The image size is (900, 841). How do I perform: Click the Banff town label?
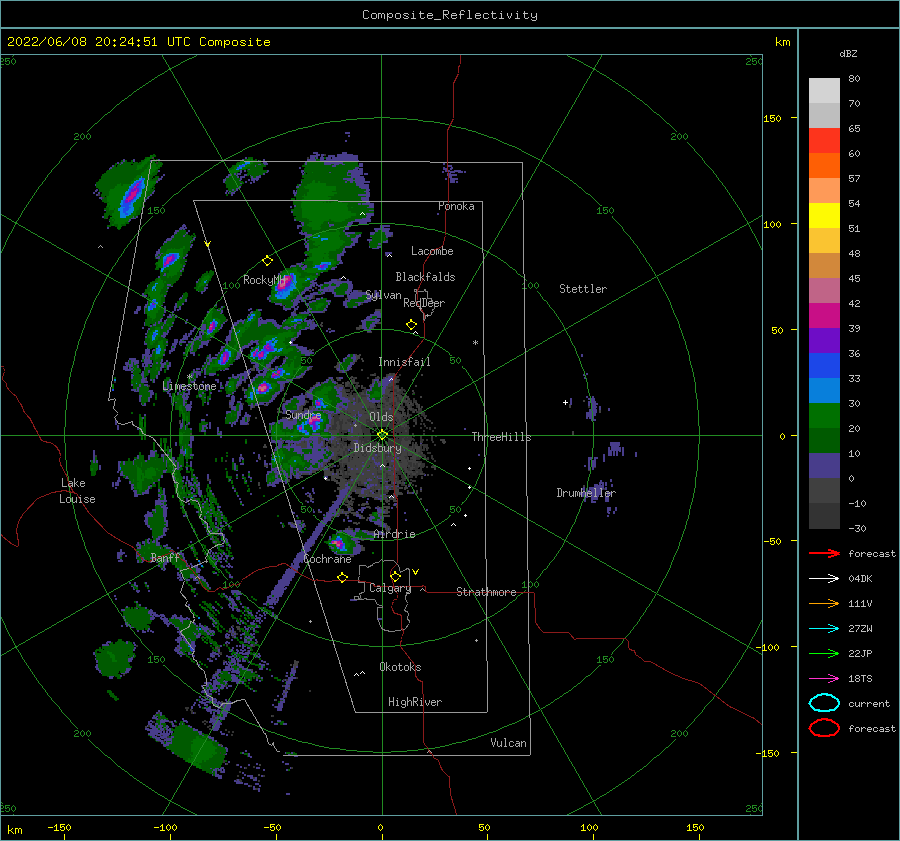(x=165, y=557)
